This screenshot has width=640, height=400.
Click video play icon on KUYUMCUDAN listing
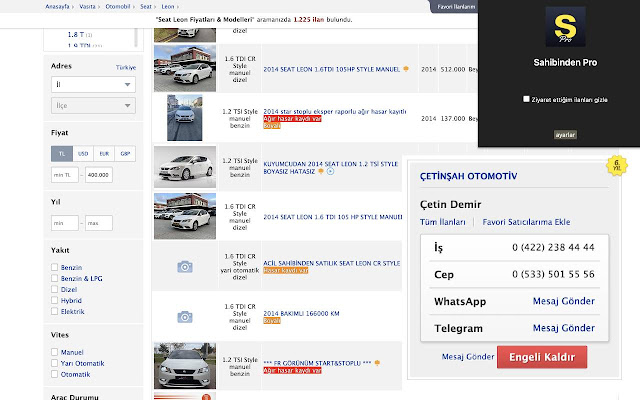coord(330,171)
